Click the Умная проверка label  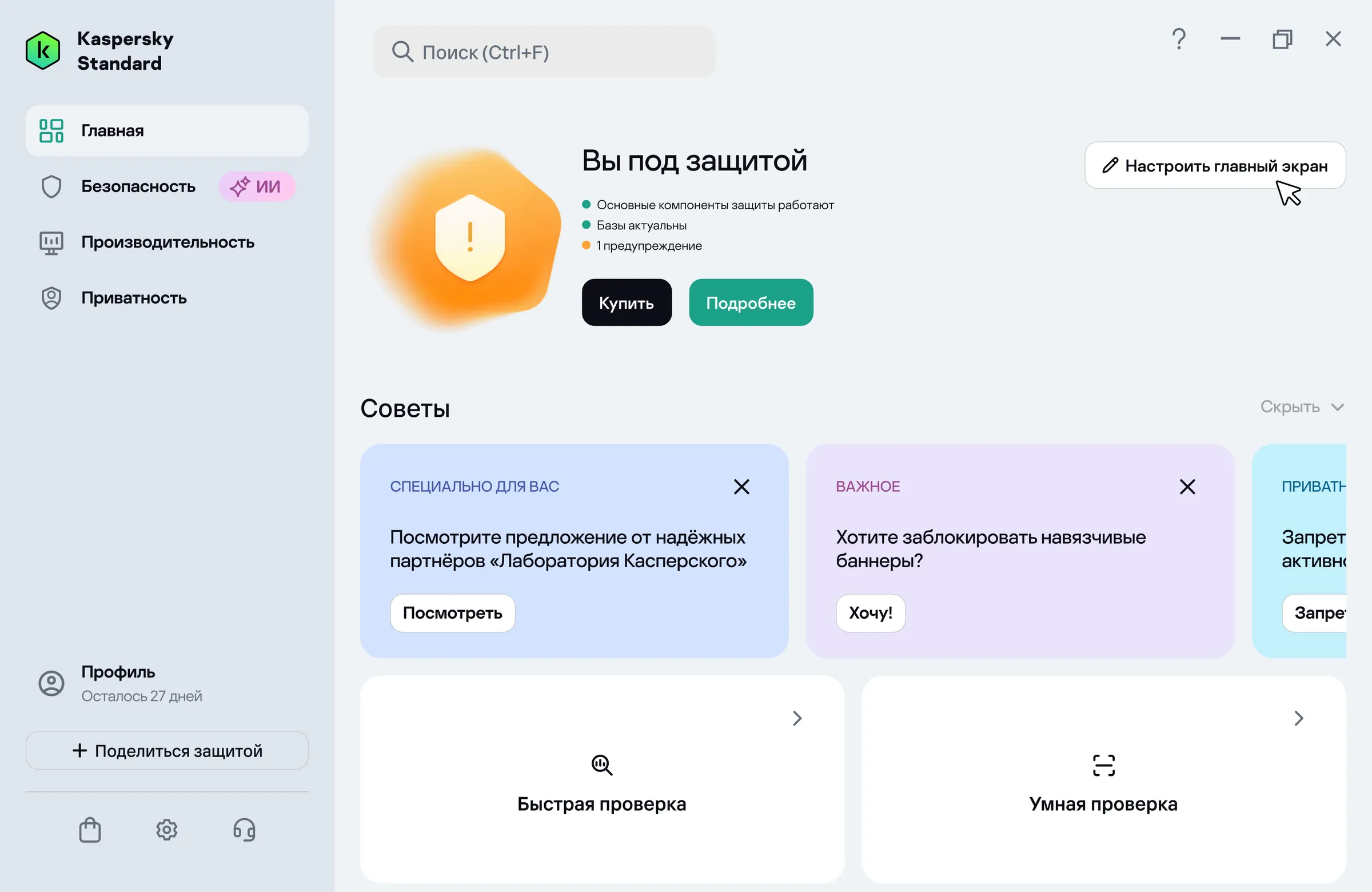point(1103,804)
